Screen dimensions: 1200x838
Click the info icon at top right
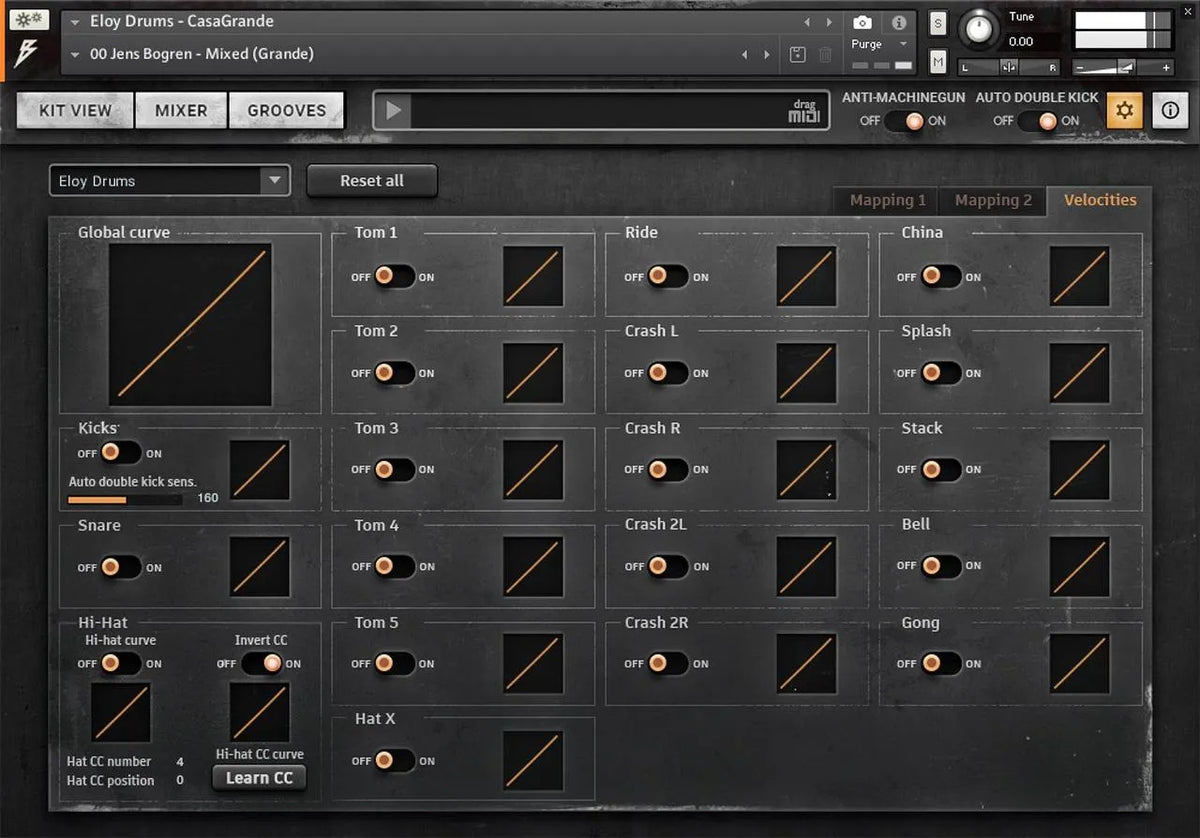(1170, 110)
